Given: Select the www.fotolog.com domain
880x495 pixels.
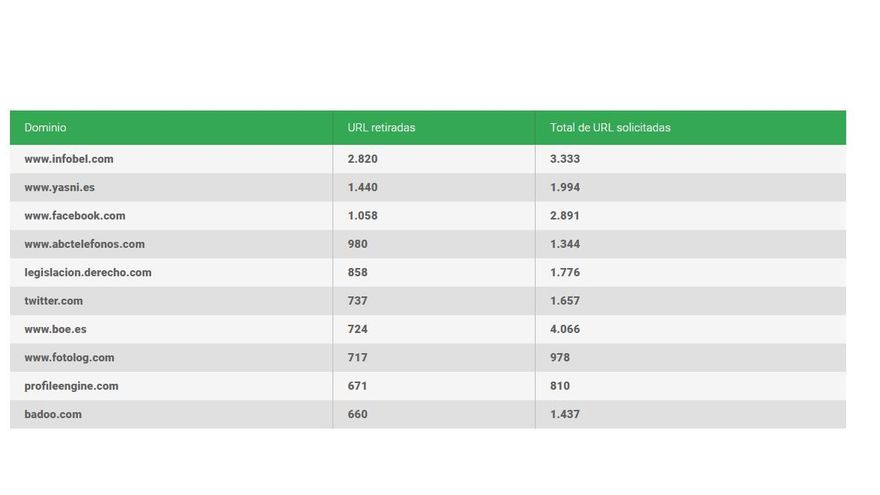Looking at the screenshot, I should click(x=70, y=358).
